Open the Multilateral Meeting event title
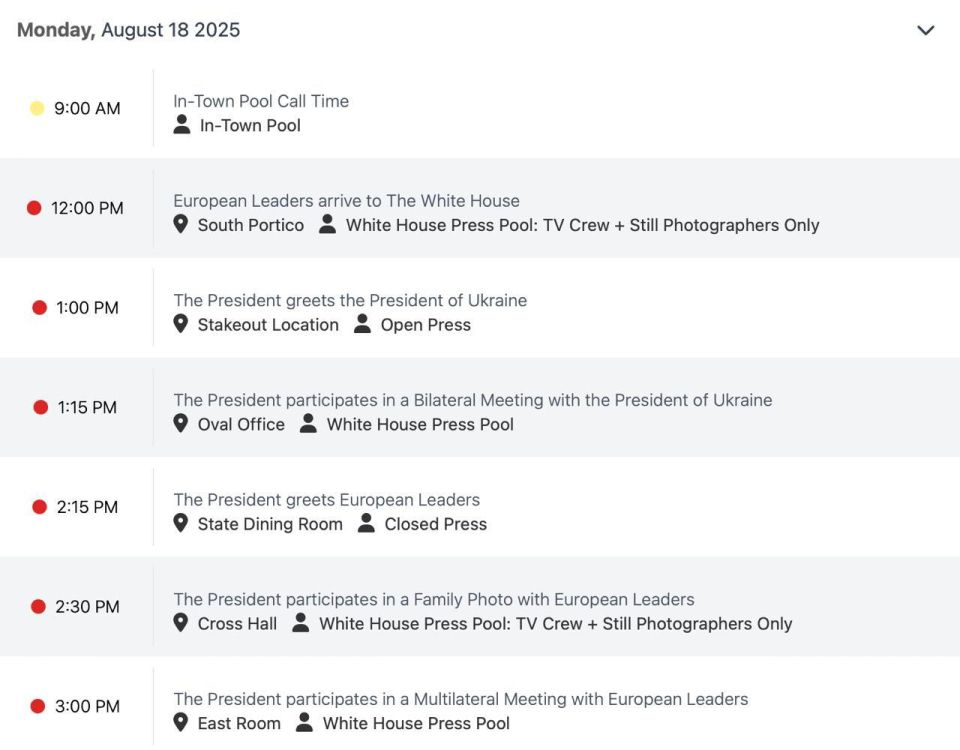Image resolution: width=960 pixels, height=750 pixels. 460,699
